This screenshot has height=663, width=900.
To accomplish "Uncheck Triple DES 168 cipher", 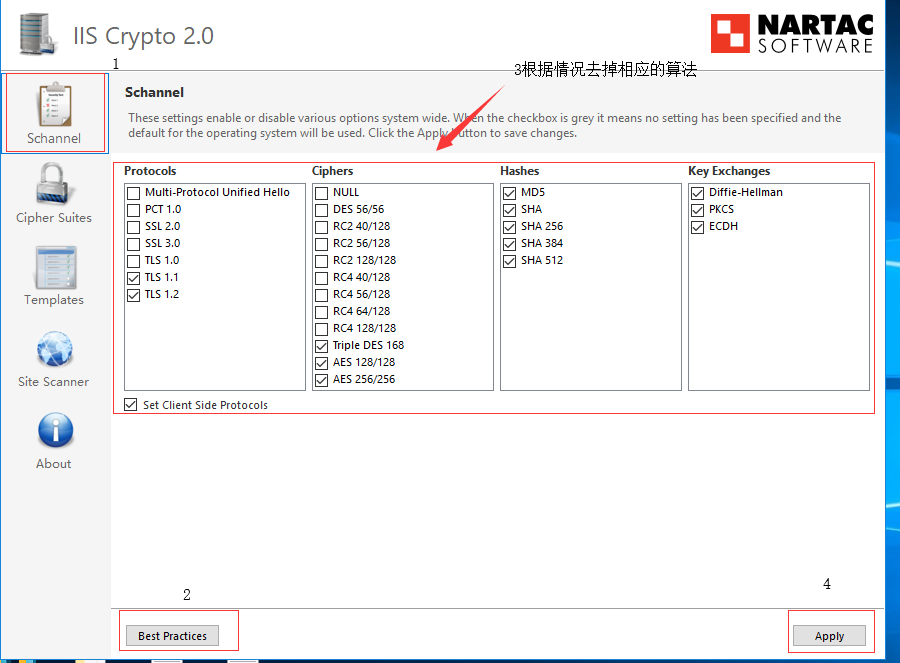I will point(321,346).
